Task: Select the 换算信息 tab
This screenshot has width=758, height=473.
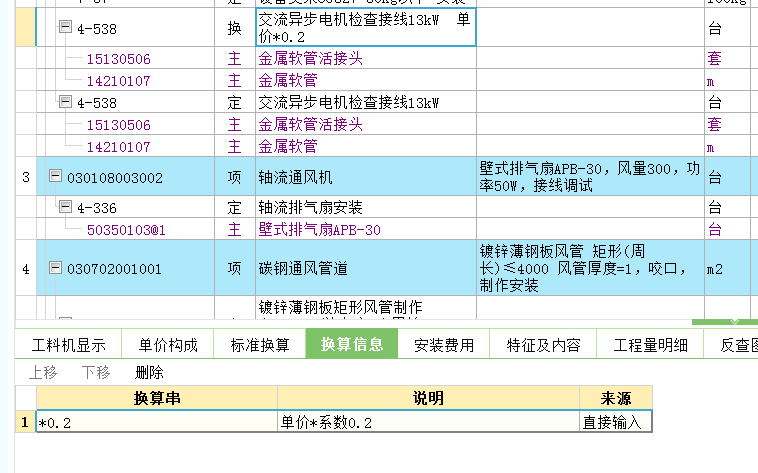Action: click(352, 344)
